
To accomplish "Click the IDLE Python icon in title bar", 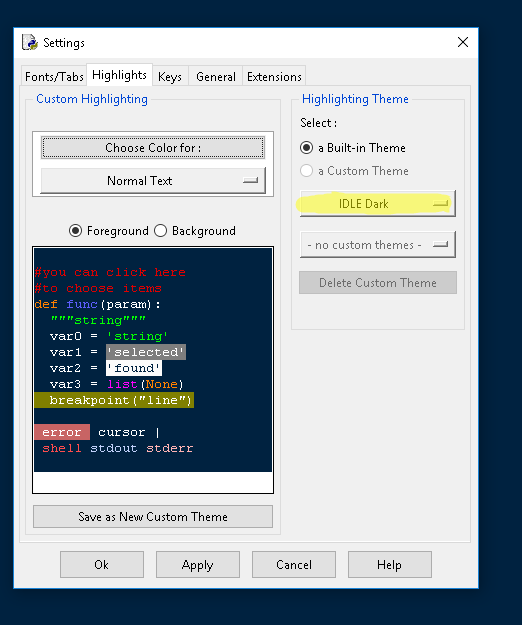I will (30, 42).
